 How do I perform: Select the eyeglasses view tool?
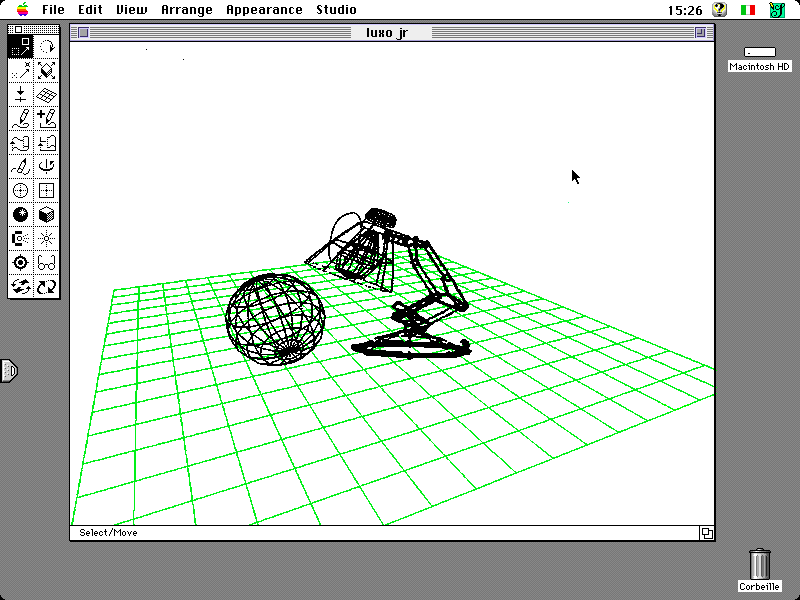(x=46, y=263)
